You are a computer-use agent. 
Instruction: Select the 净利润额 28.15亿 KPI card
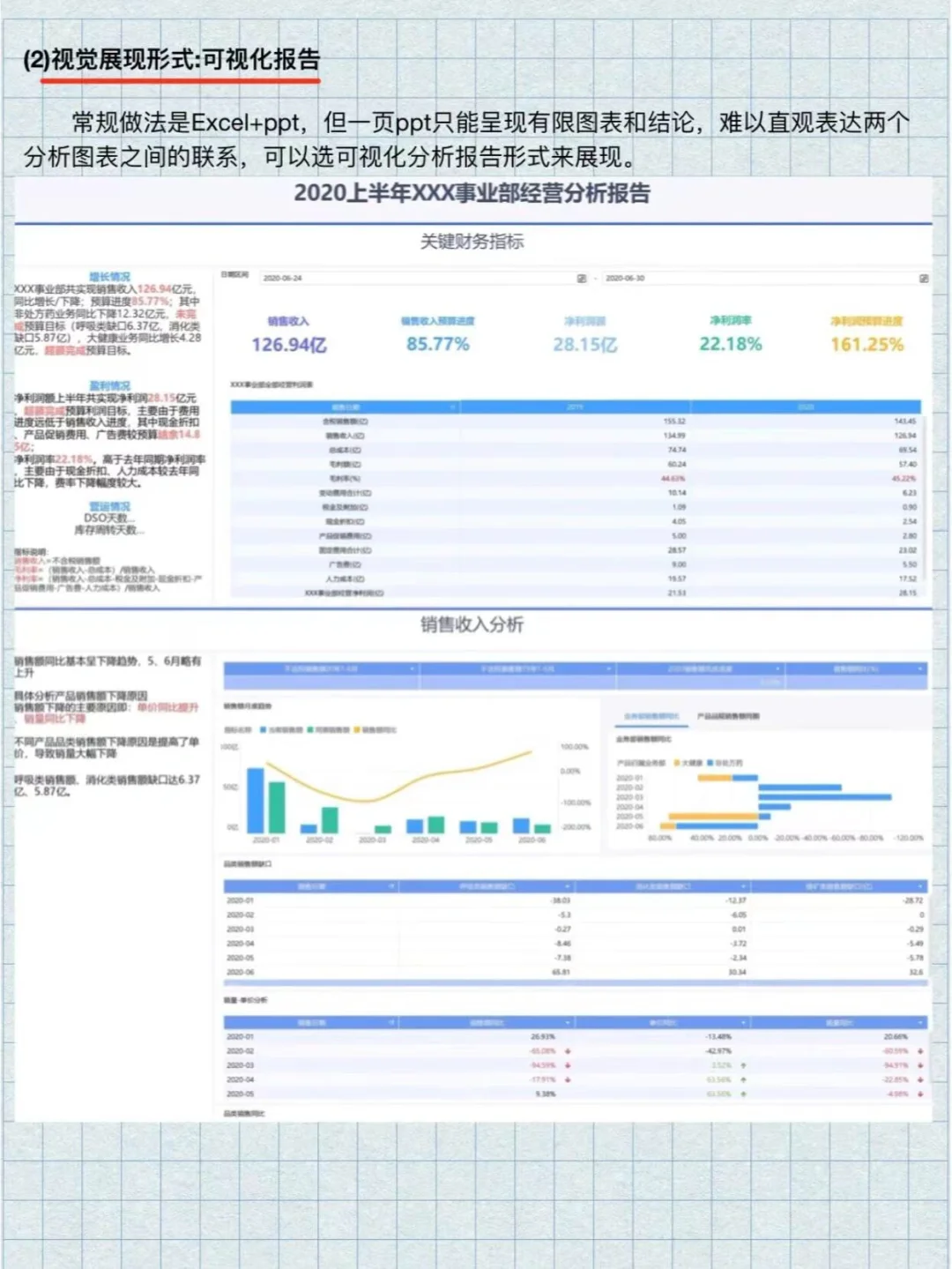585,335
